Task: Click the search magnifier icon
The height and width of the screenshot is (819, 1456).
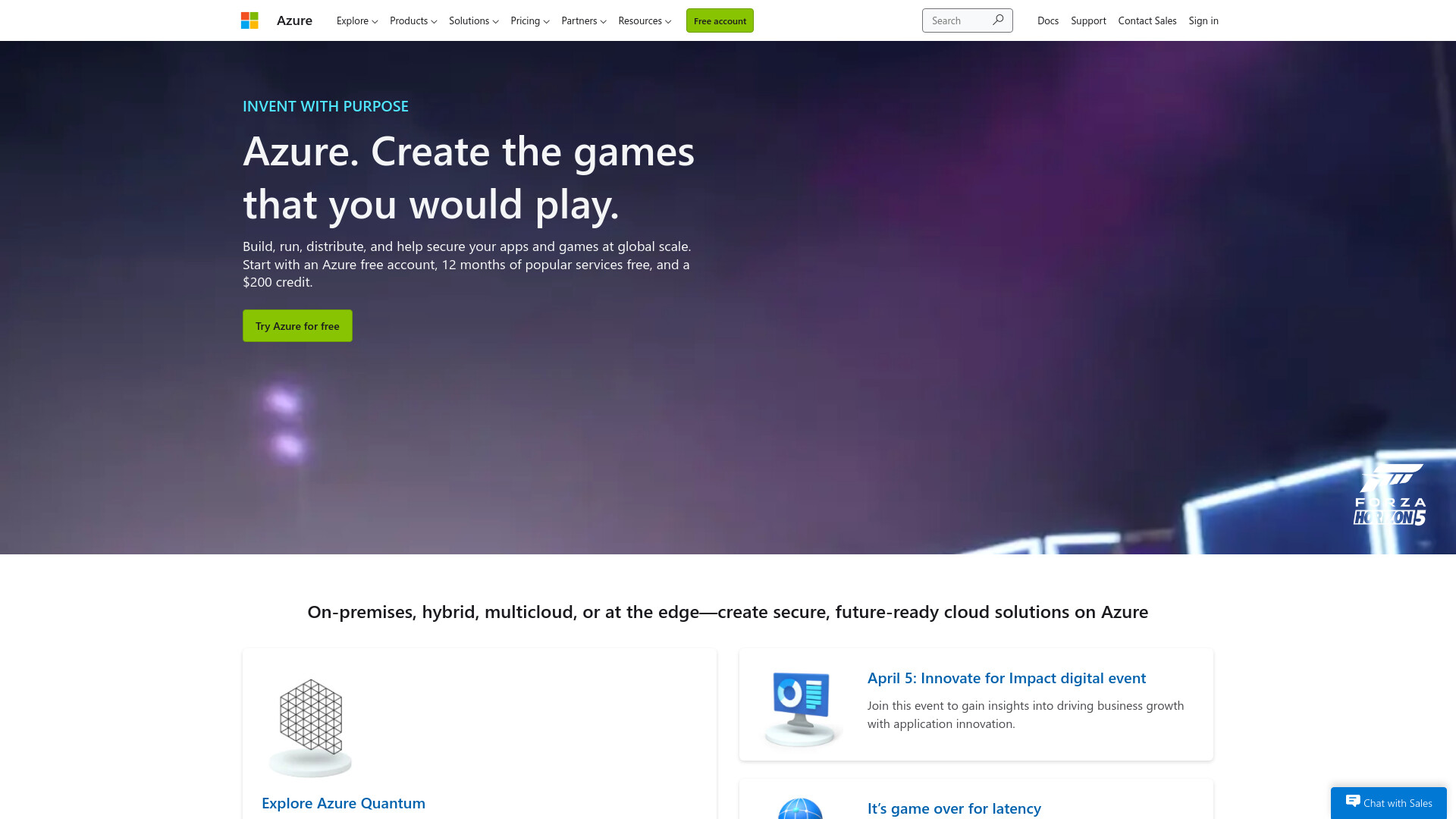Action: (x=998, y=20)
